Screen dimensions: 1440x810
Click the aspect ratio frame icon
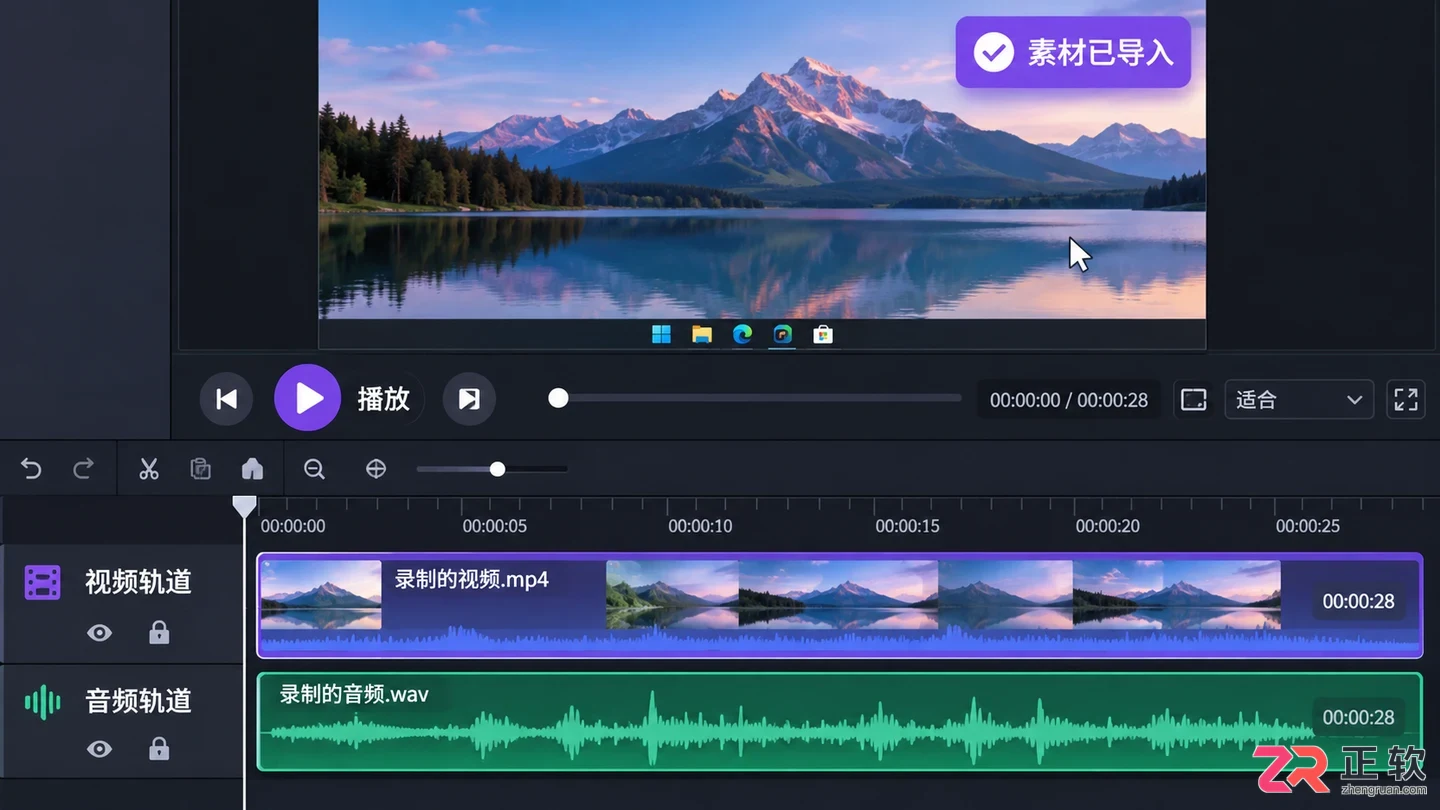1193,400
